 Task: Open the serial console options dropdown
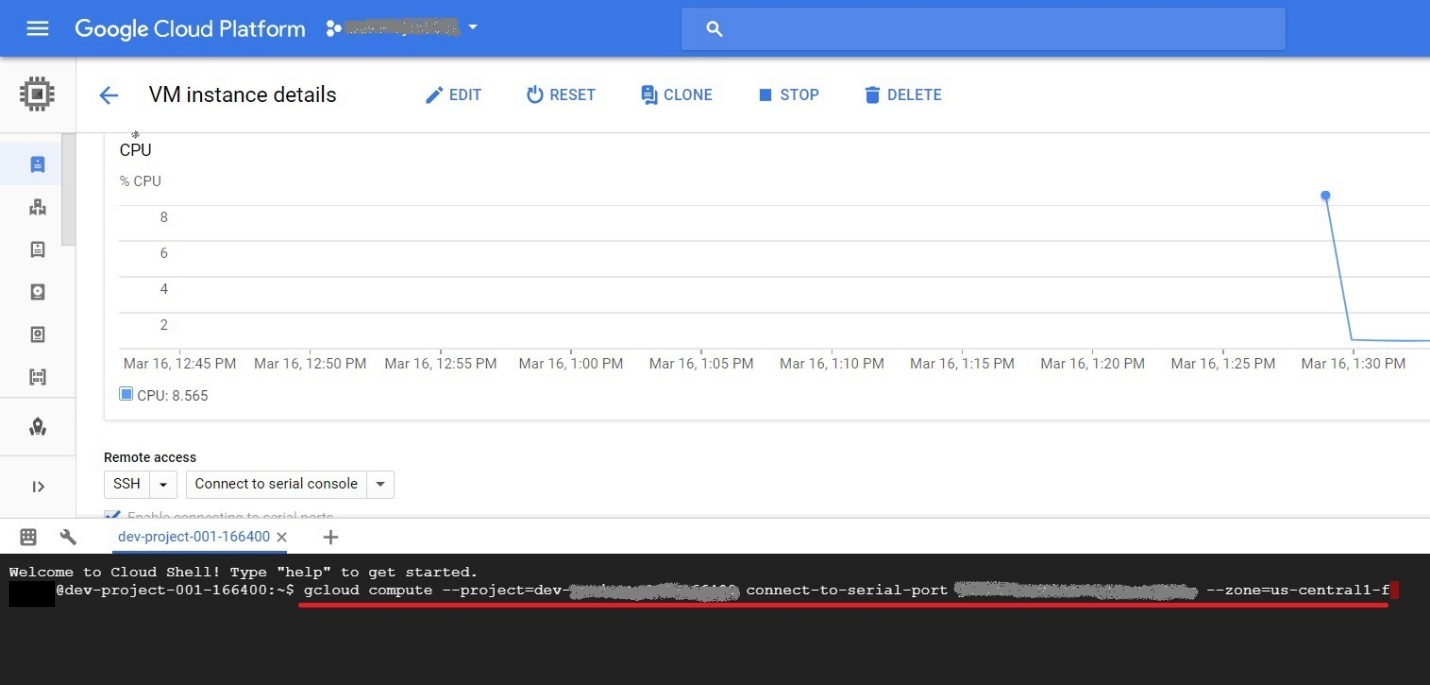point(380,483)
